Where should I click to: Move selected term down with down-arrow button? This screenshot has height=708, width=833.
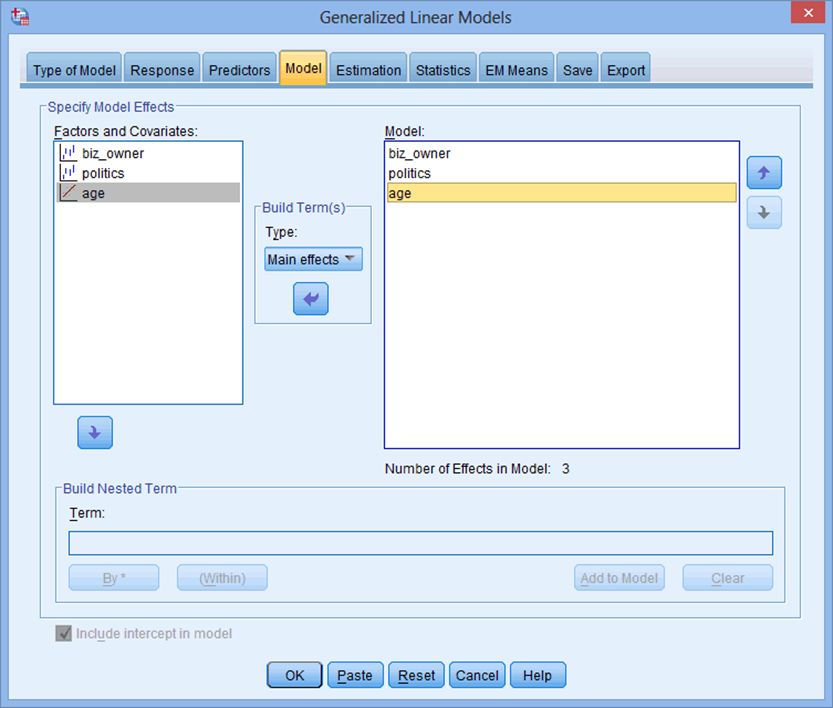tap(764, 212)
